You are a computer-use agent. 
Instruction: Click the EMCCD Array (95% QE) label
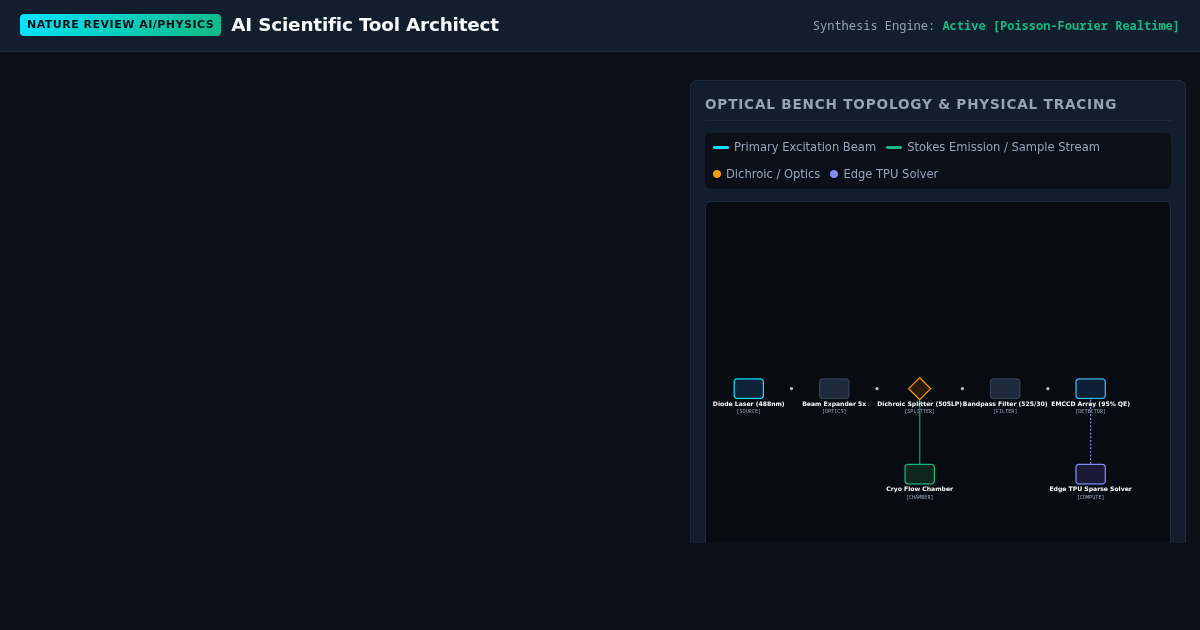1091,404
